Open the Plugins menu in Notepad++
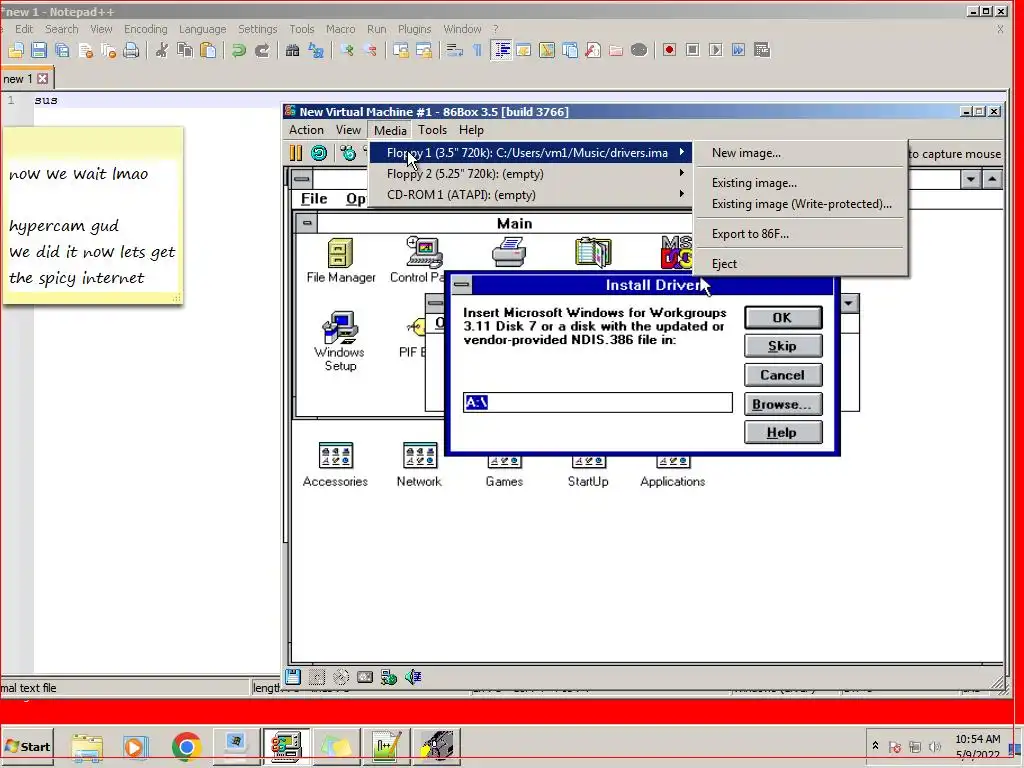1024x768 pixels. pos(414,29)
